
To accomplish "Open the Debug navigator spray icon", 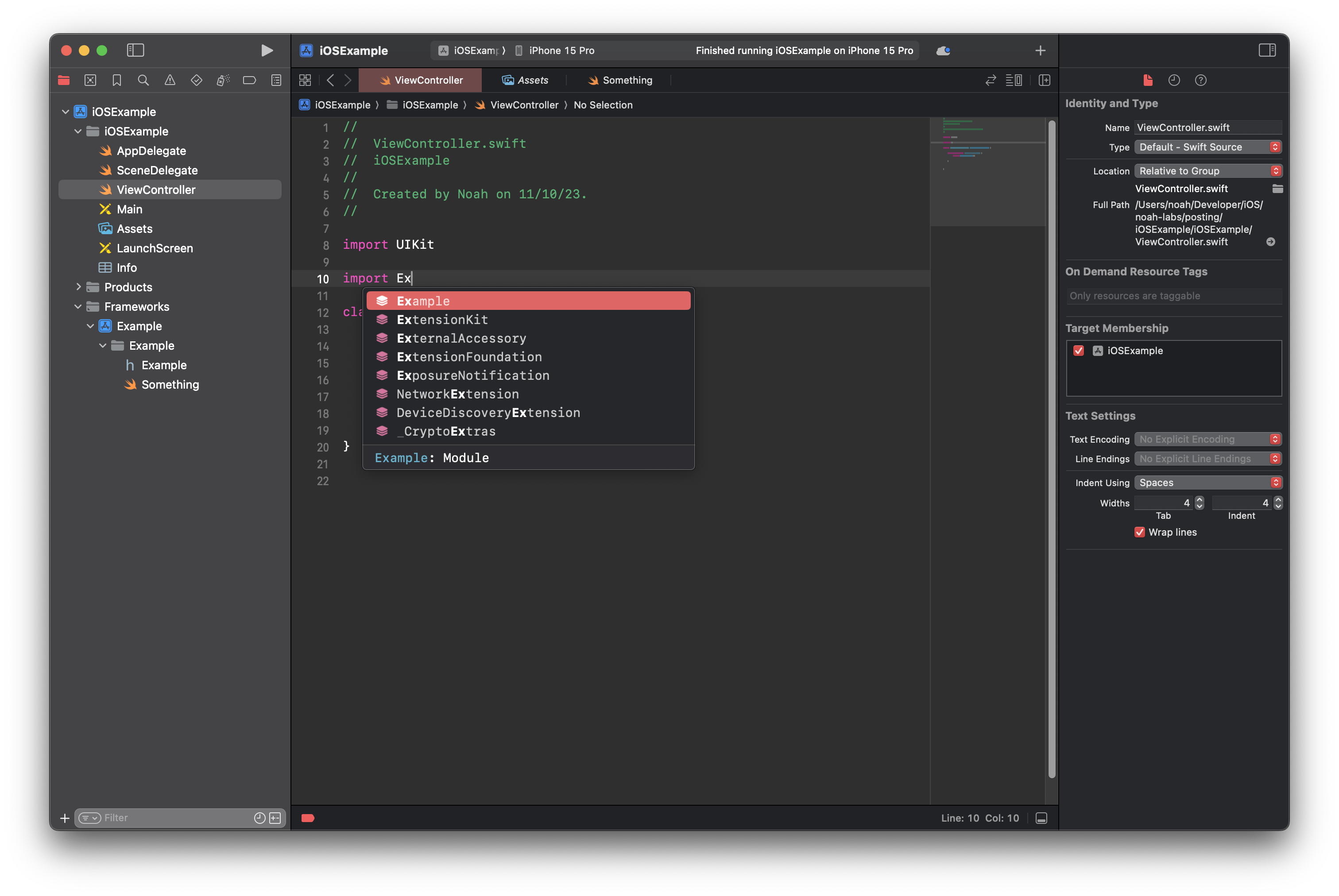I will [223, 81].
